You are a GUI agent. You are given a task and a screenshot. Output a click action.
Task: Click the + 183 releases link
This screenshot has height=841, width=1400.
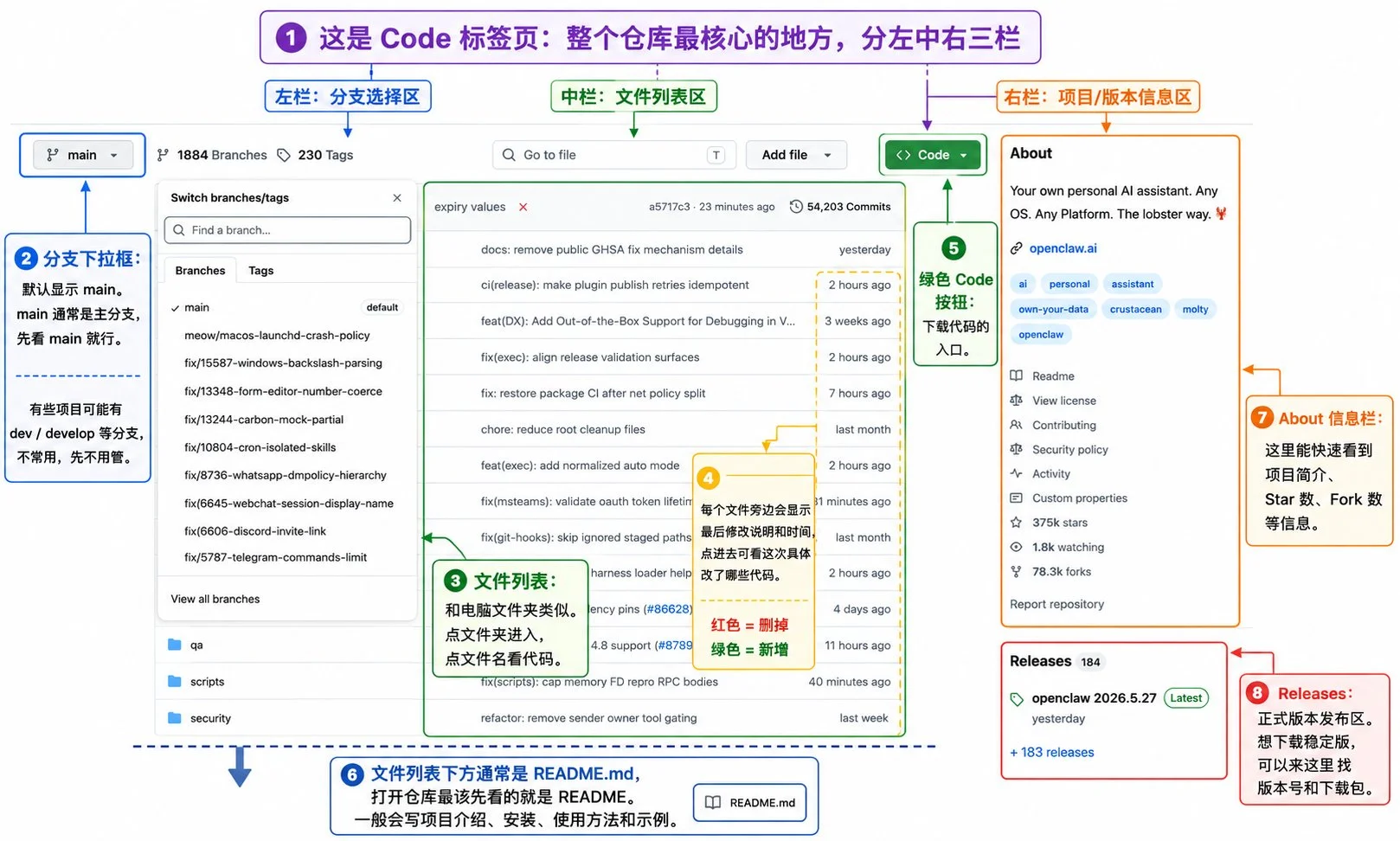tap(1051, 753)
